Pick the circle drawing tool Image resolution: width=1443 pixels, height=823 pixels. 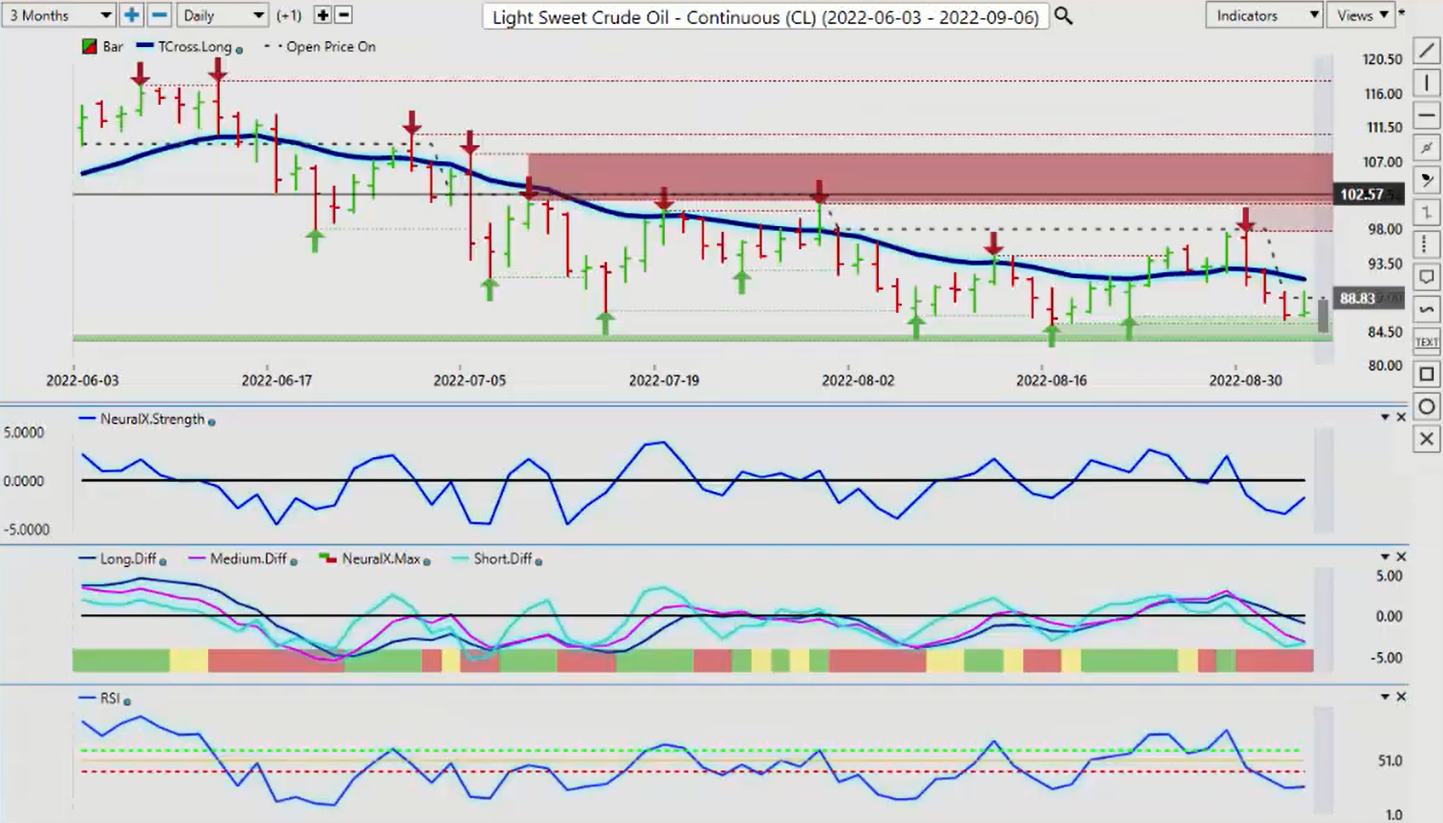[x=1426, y=406]
